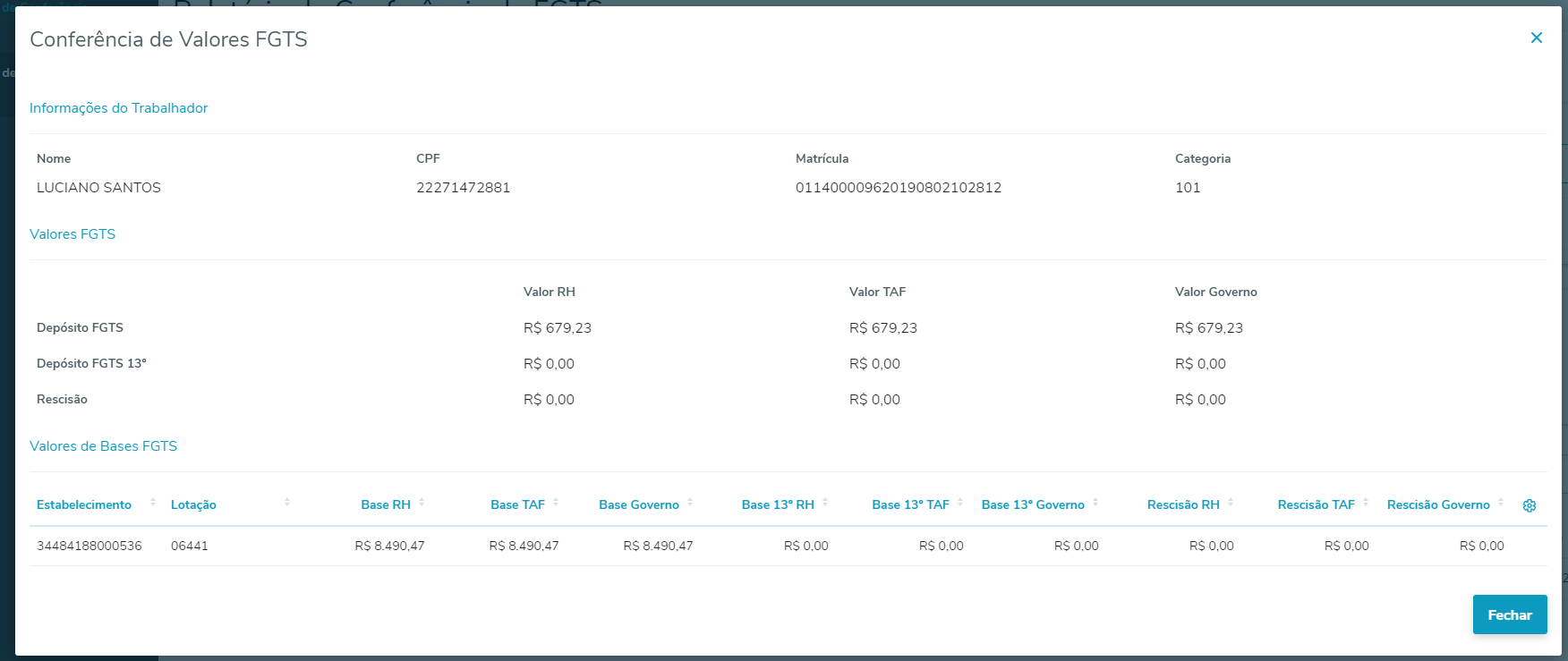Click the Base RH cell R$ 8.490,47

click(x=389, y=546)
